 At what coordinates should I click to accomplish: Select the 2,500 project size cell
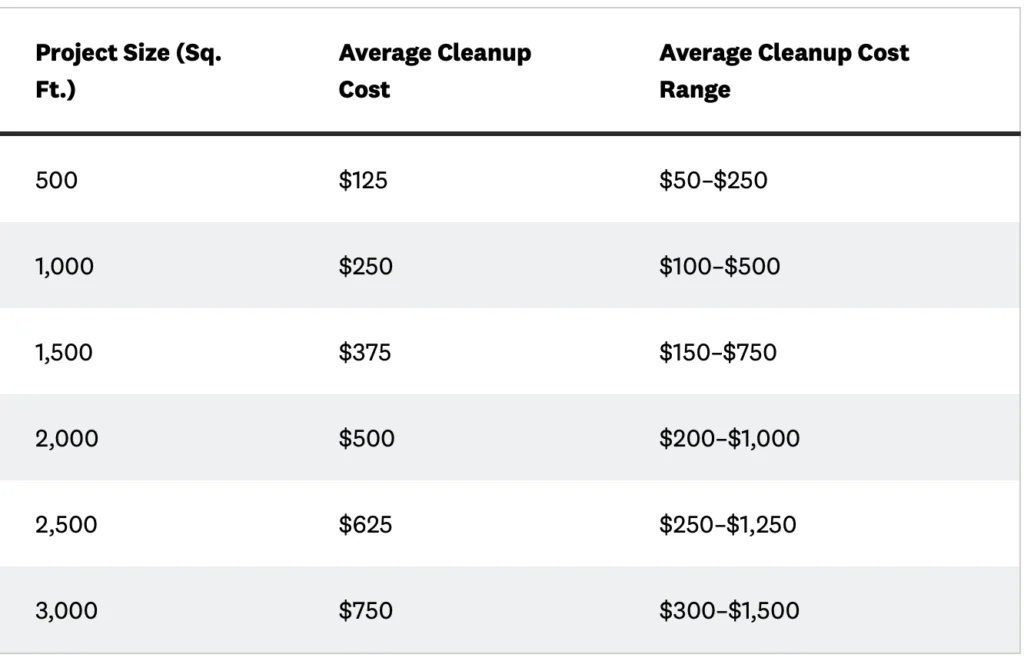tap(66, 525)
